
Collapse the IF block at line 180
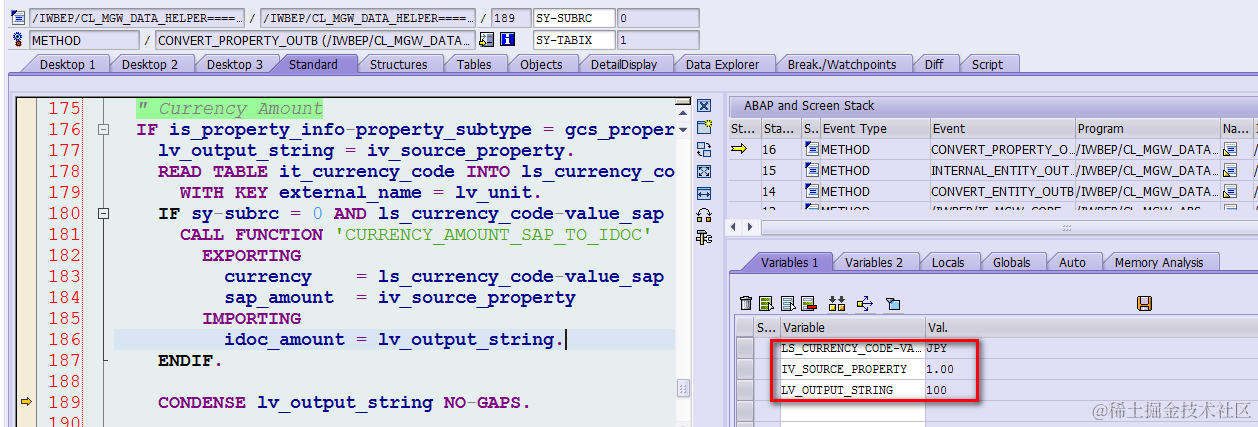click(103, 214)
